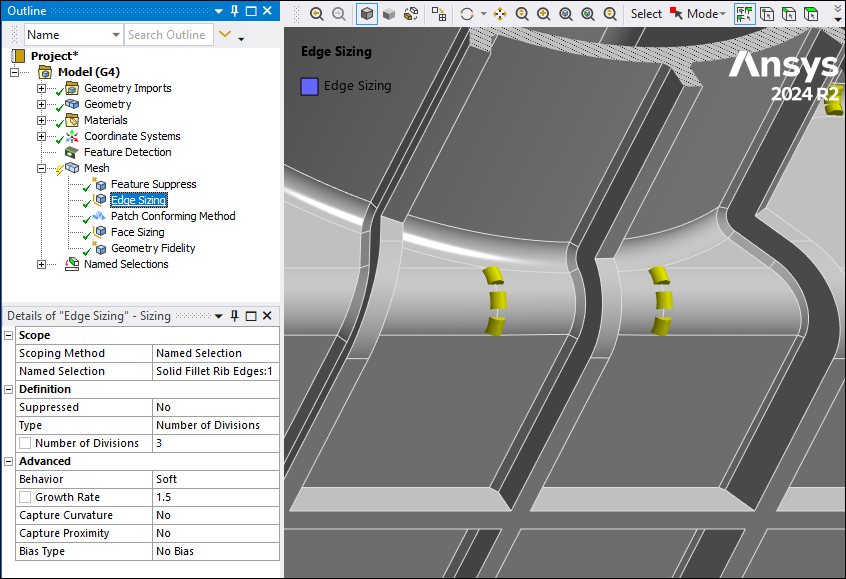846x579 pixels.
Task: Open the Name filter dropdown in Outline
Action: [114, 35]
